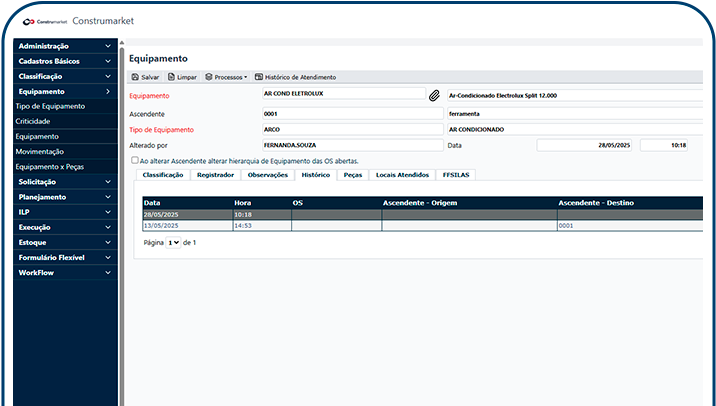
Task: Switch to the Classificação tab
Action: point(163,175)
